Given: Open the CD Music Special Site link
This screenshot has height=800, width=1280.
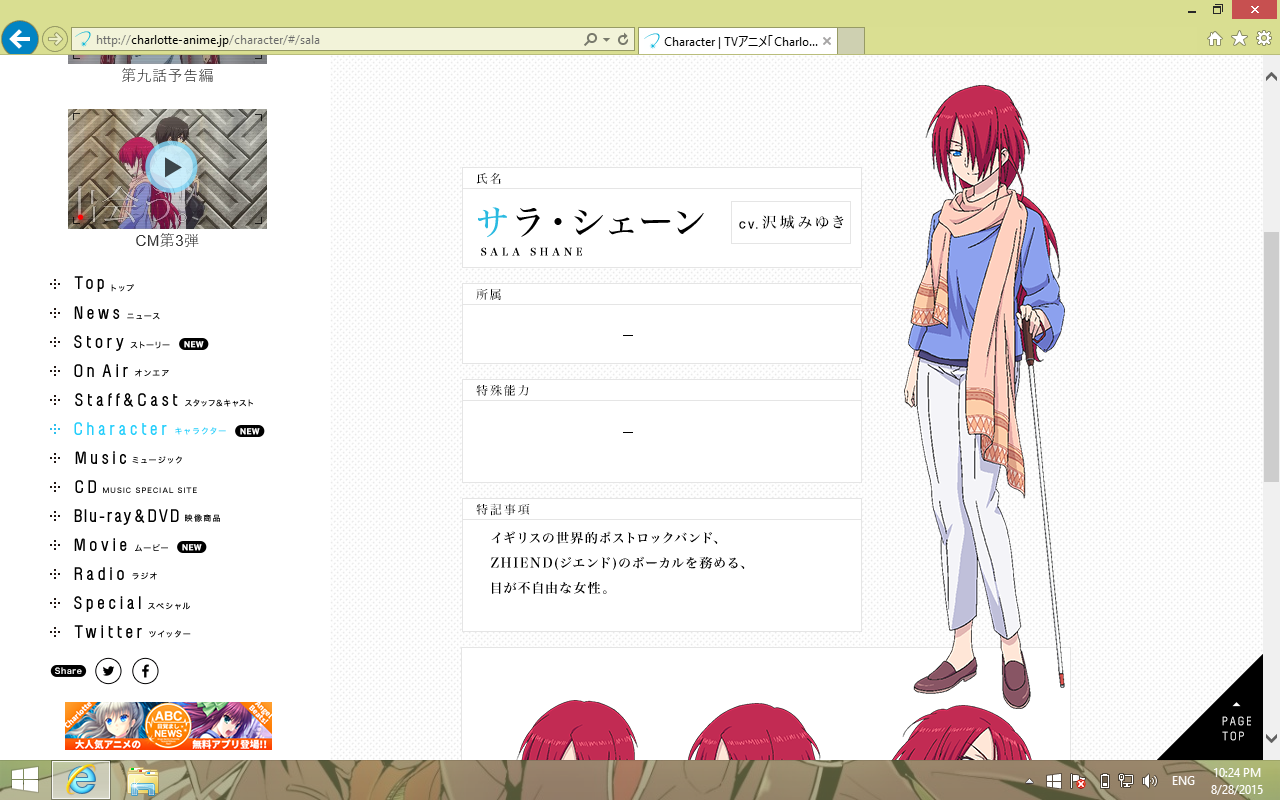Looking at the screenshot, I should 136,488.
